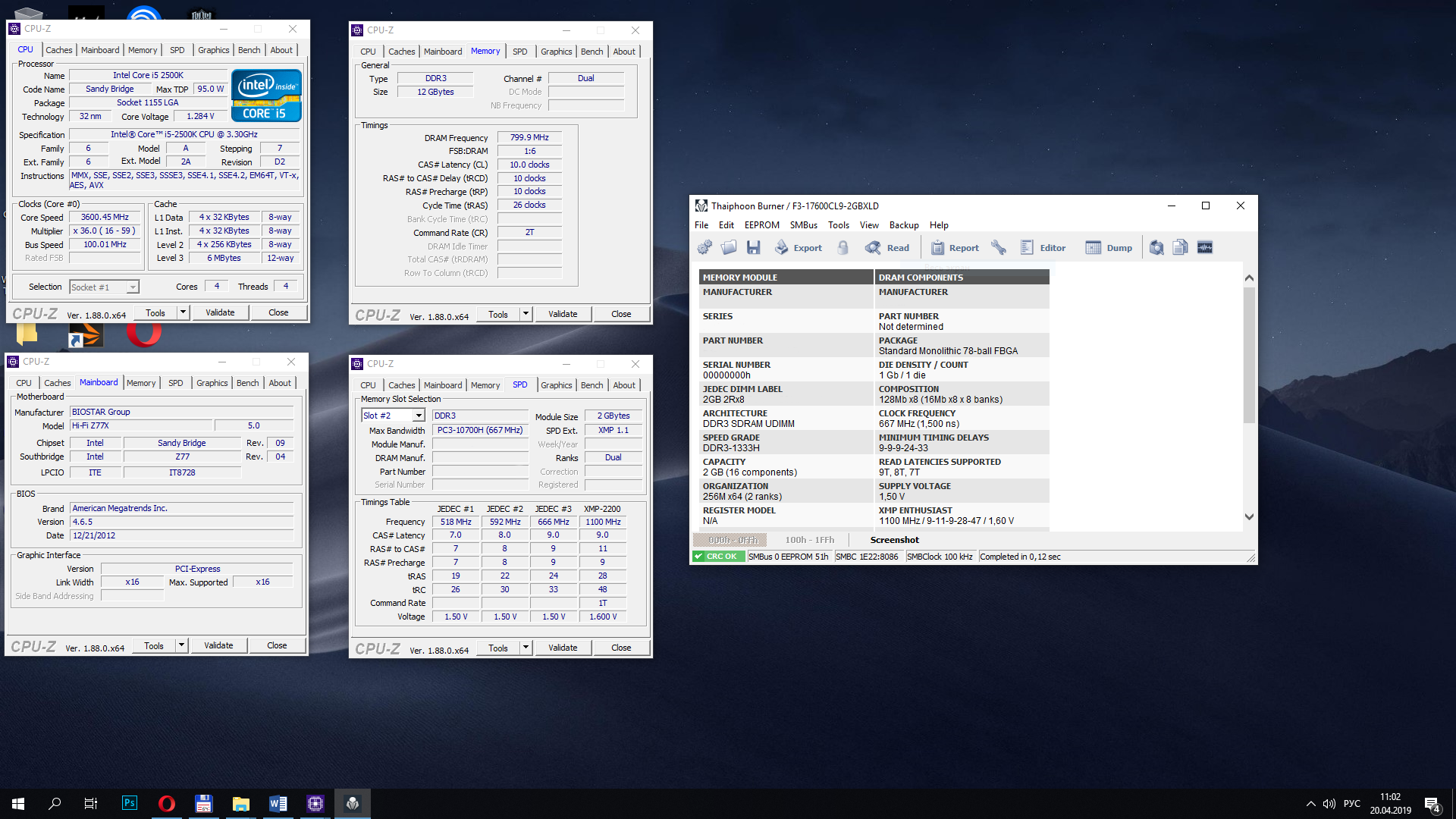Click scroll-up arrow in Thaiphoon Burner
Screen dimensions: 1456x819
coord(1249,278)
